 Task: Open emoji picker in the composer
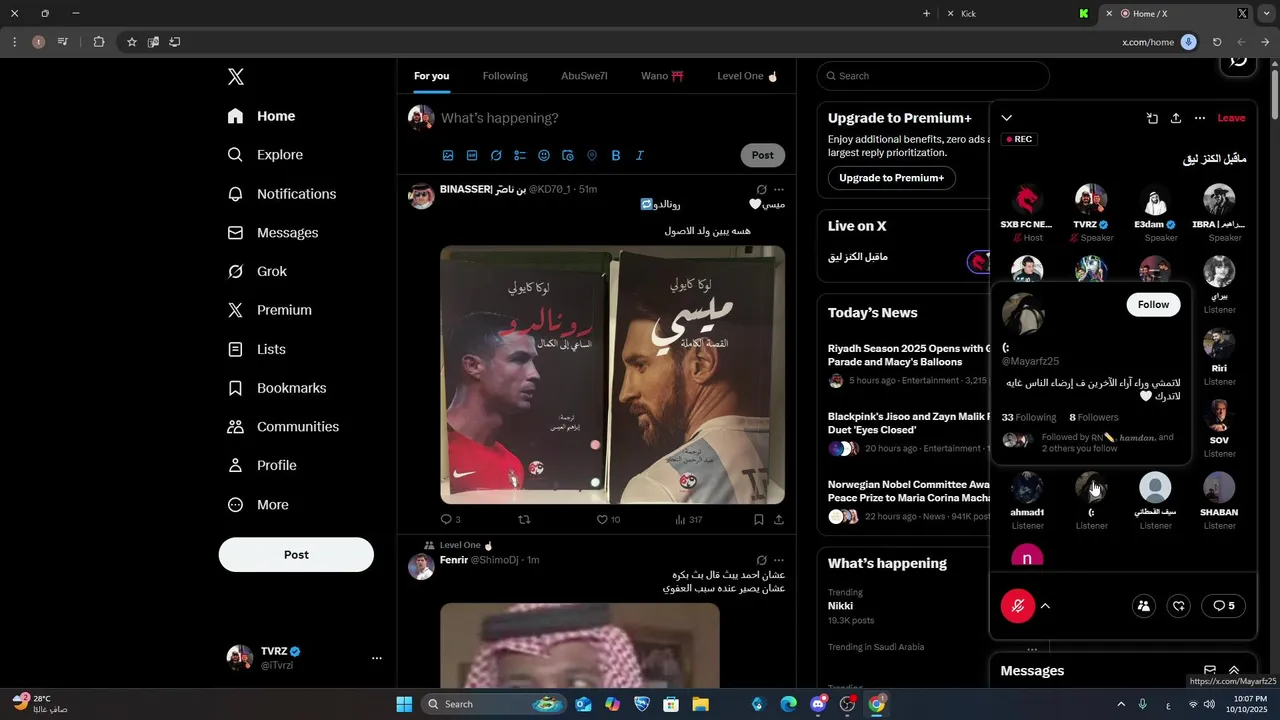point(544,156)
